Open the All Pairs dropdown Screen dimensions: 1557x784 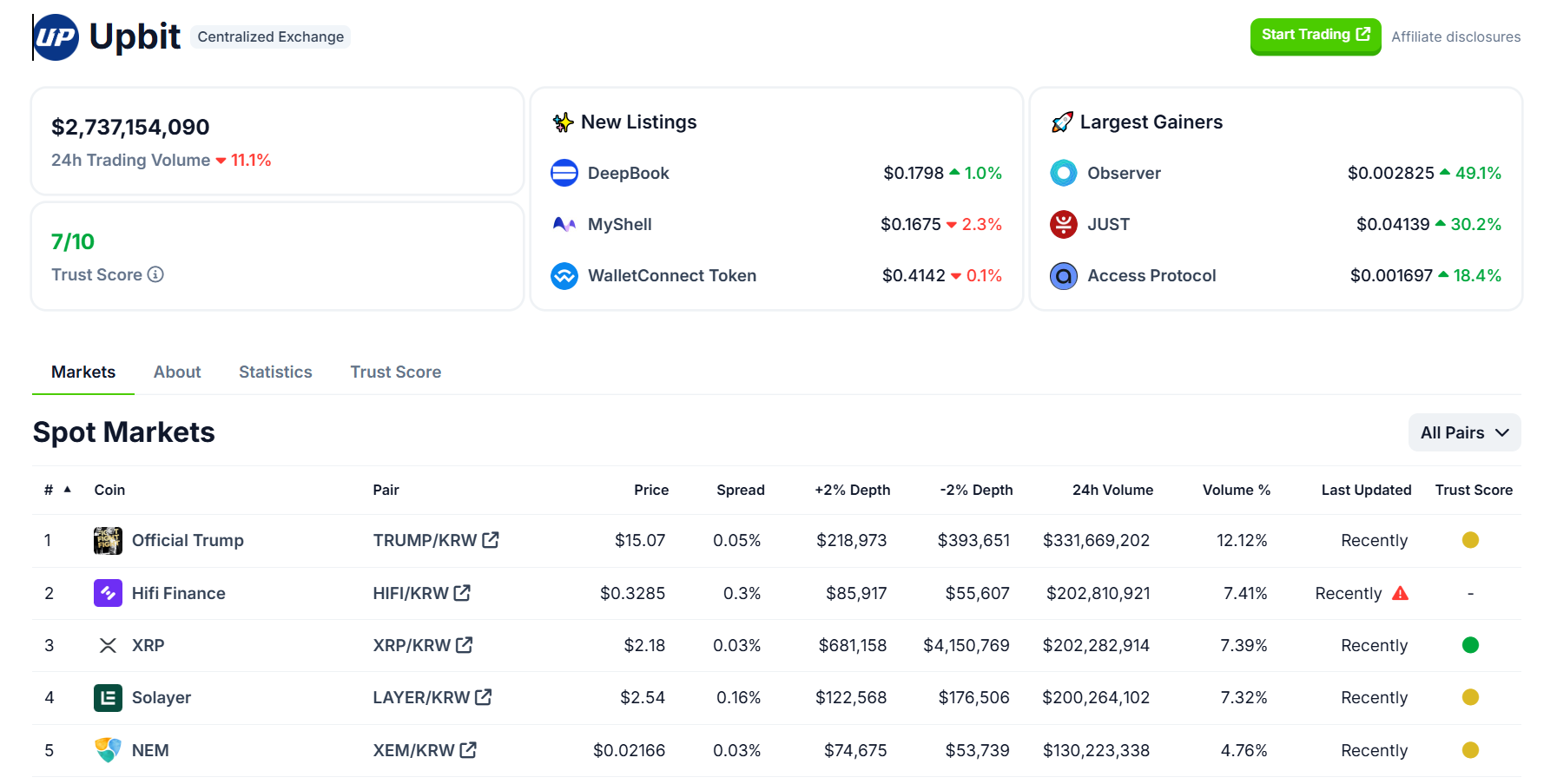pyautogui.click(x=1464, y=432)
